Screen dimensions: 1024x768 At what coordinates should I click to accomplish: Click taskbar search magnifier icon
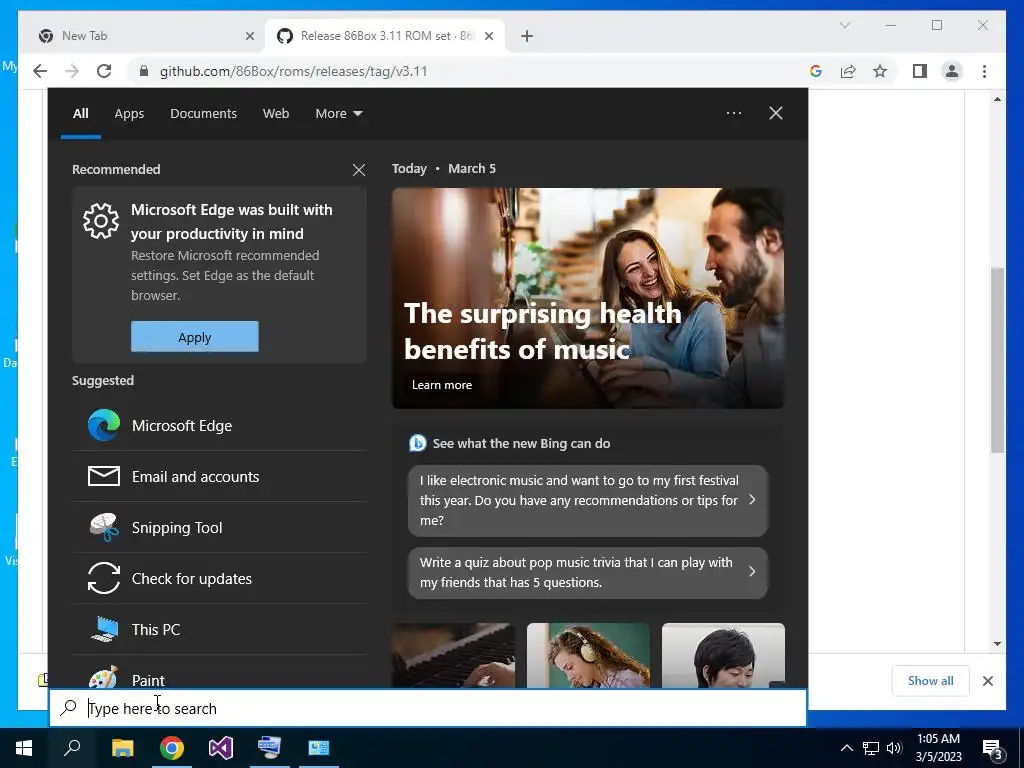point(72,748)
